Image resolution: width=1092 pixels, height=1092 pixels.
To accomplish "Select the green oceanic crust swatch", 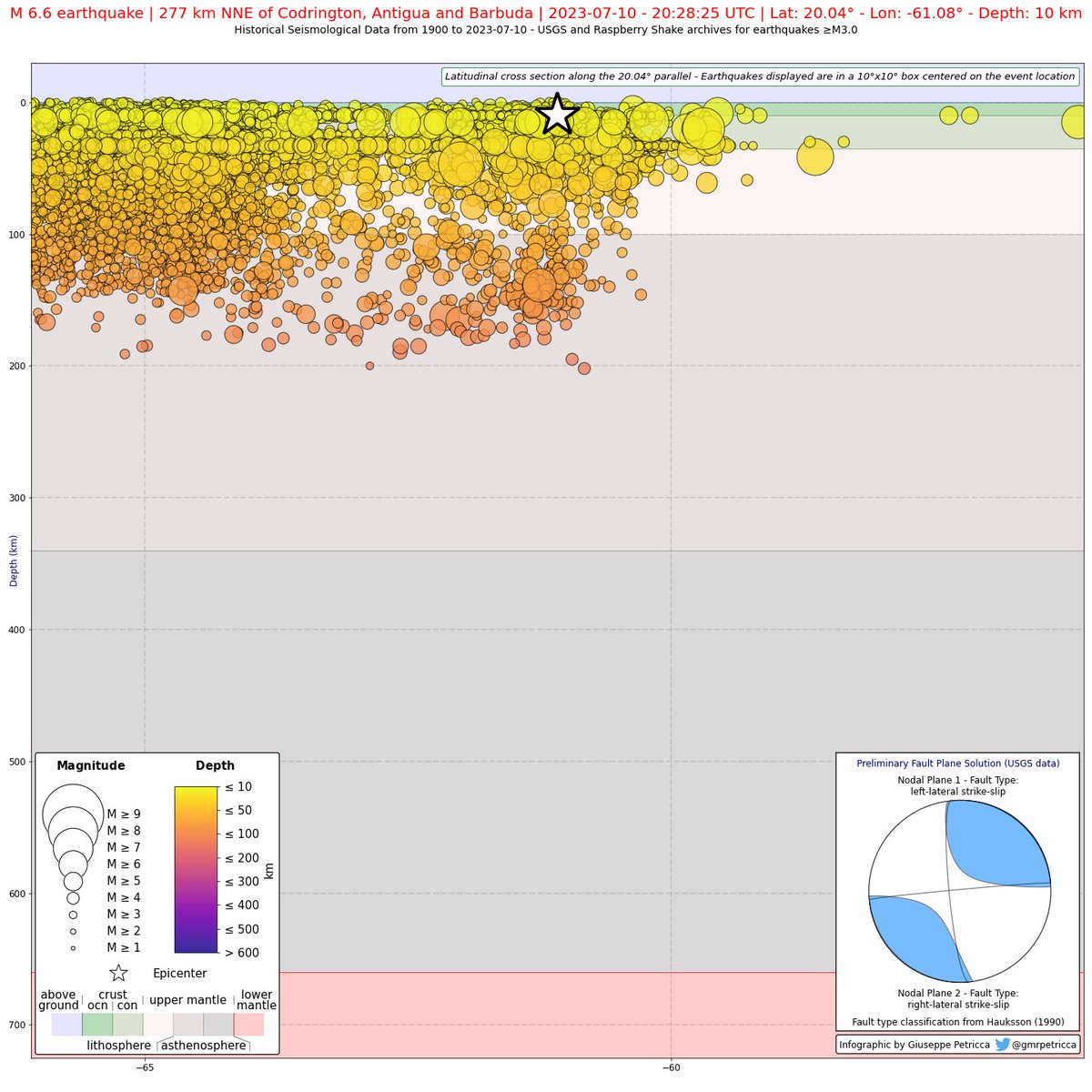I will click(x=97, y=1025).
